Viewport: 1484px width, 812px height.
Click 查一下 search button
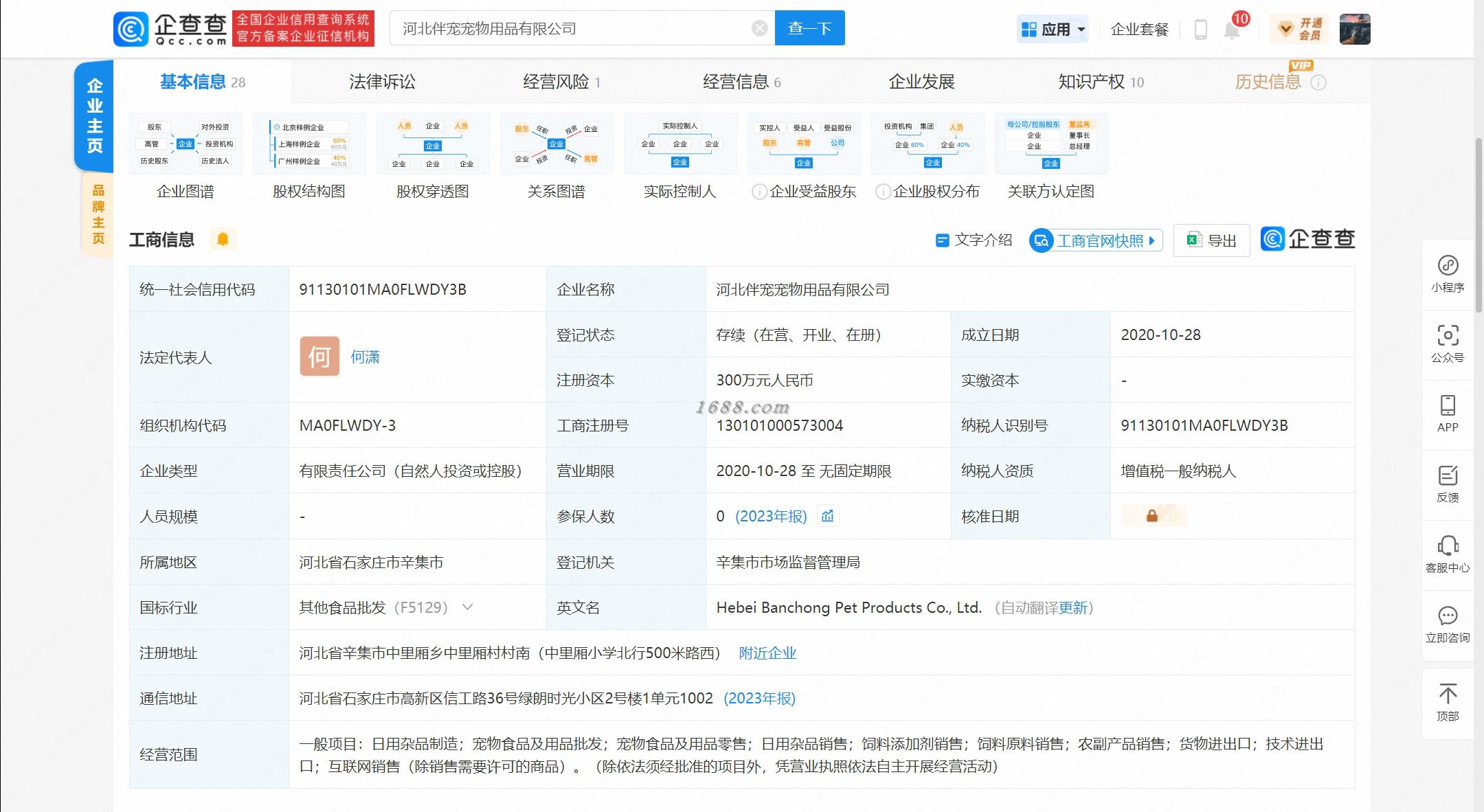[x=809, y=28]
